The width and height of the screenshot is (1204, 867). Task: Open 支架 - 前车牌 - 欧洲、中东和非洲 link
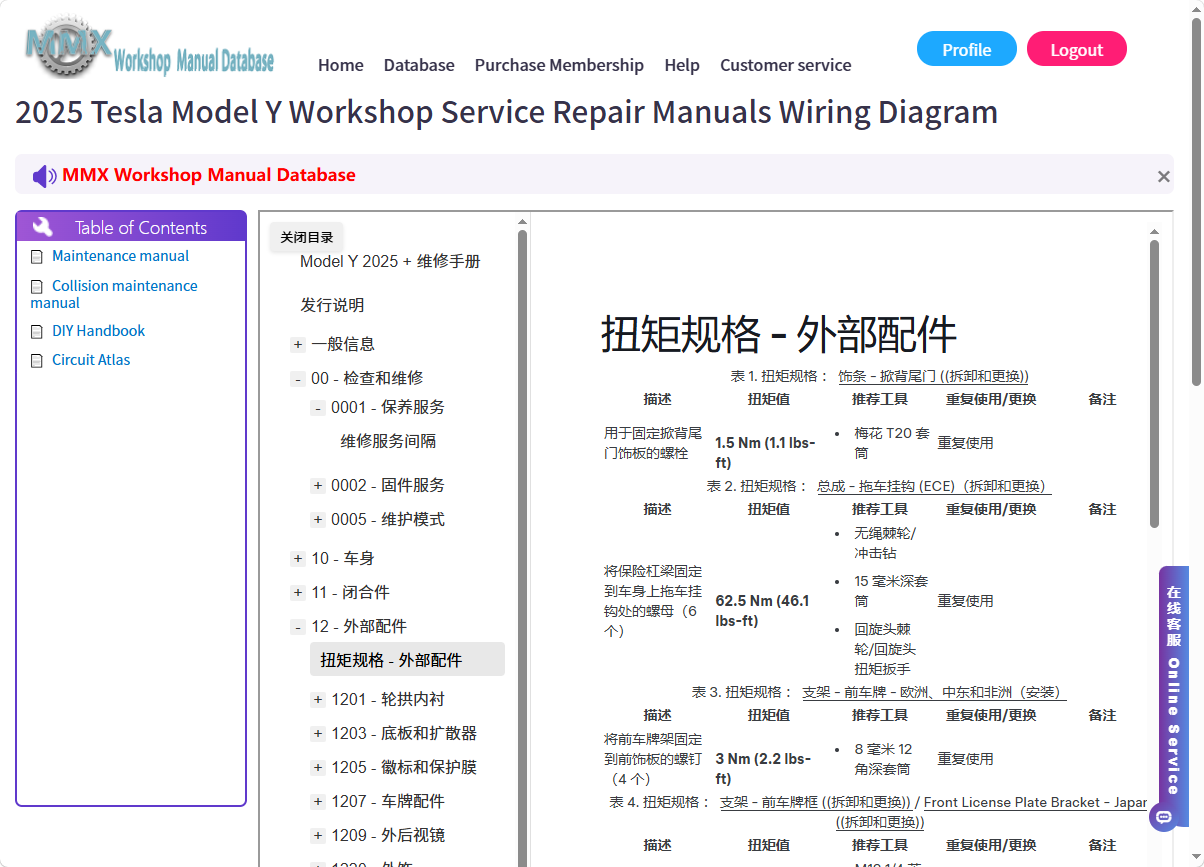point(934,692)
